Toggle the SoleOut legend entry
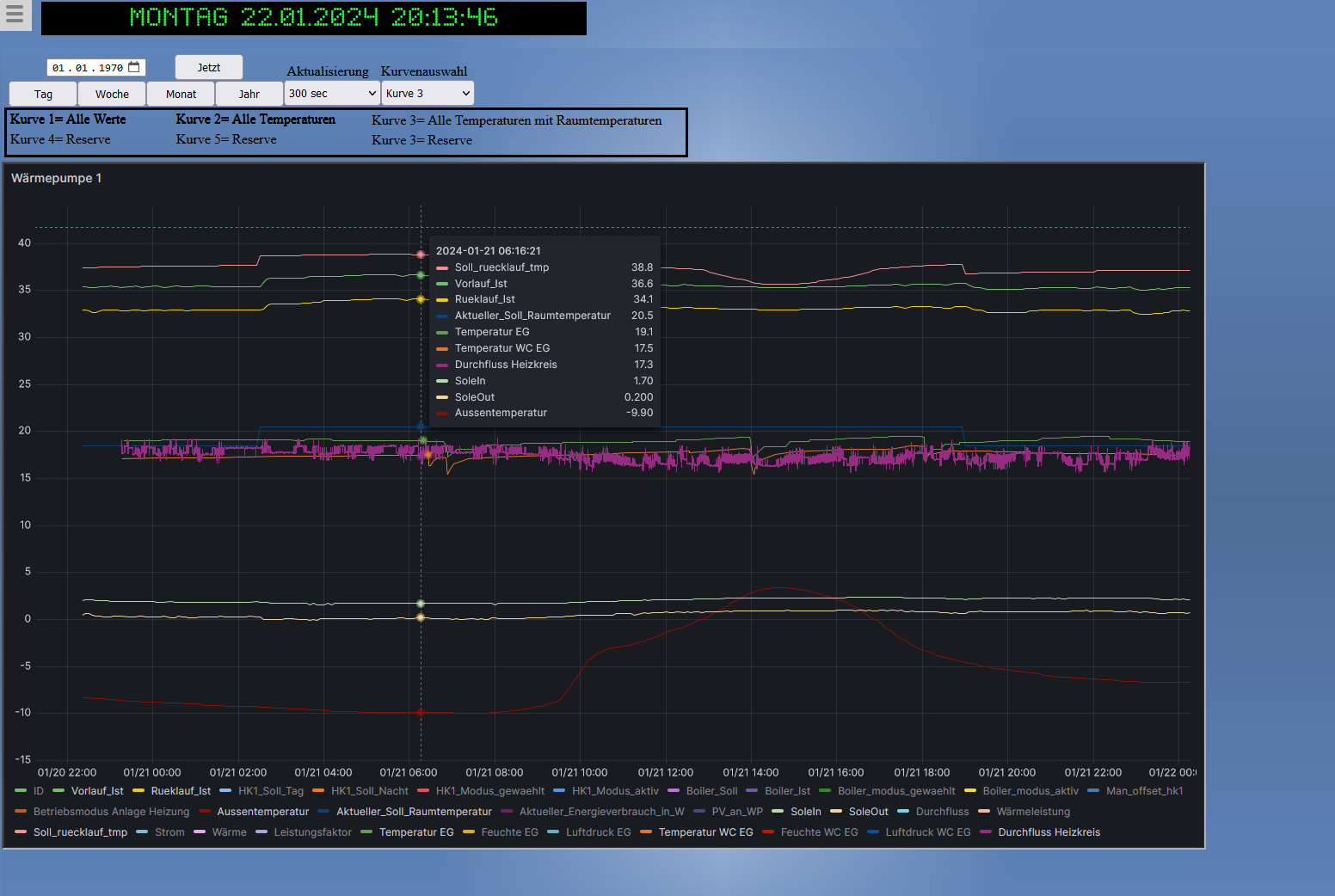This screenshot has height=896, width=1335. click(868, 812)
